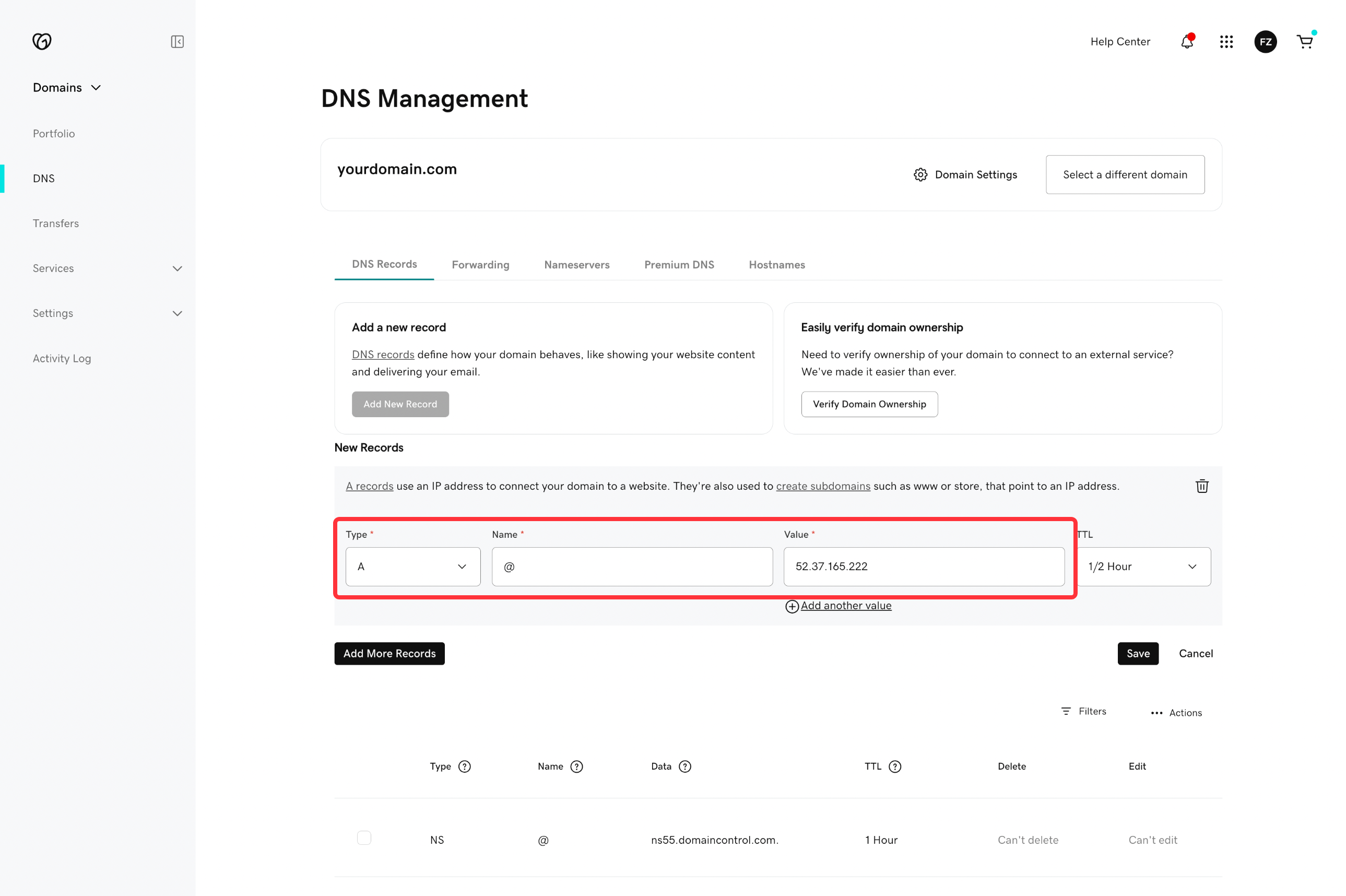1346x896 pixels.
Task: Open the notifications bell
Action: pos(1187,42)
